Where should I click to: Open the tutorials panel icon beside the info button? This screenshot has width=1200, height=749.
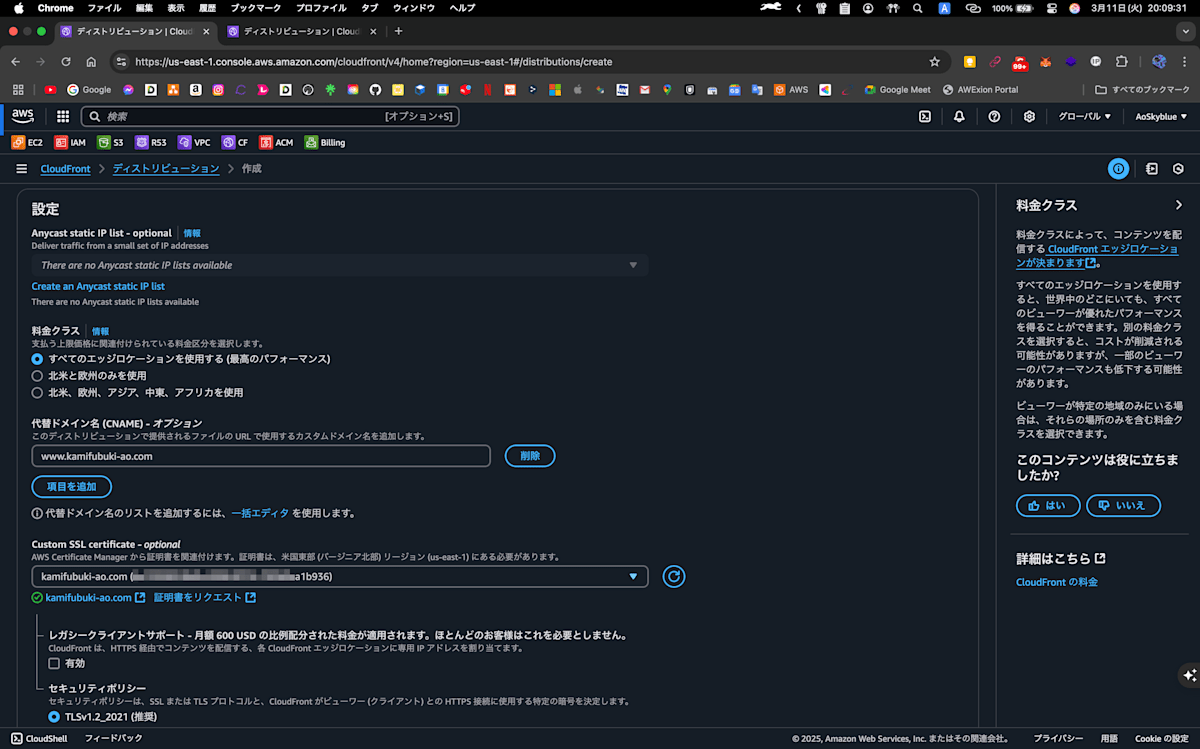[1152, 169]
